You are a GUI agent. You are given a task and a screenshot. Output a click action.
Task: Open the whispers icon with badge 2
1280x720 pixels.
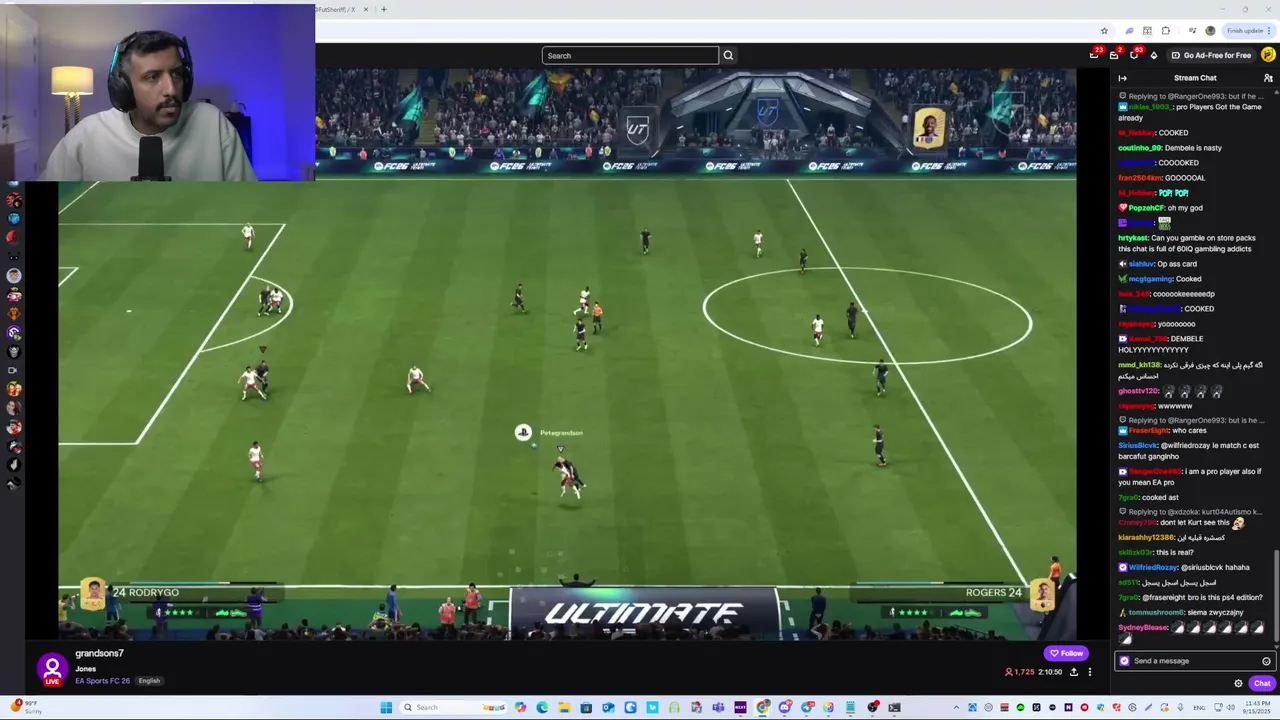click(1114, 55)
